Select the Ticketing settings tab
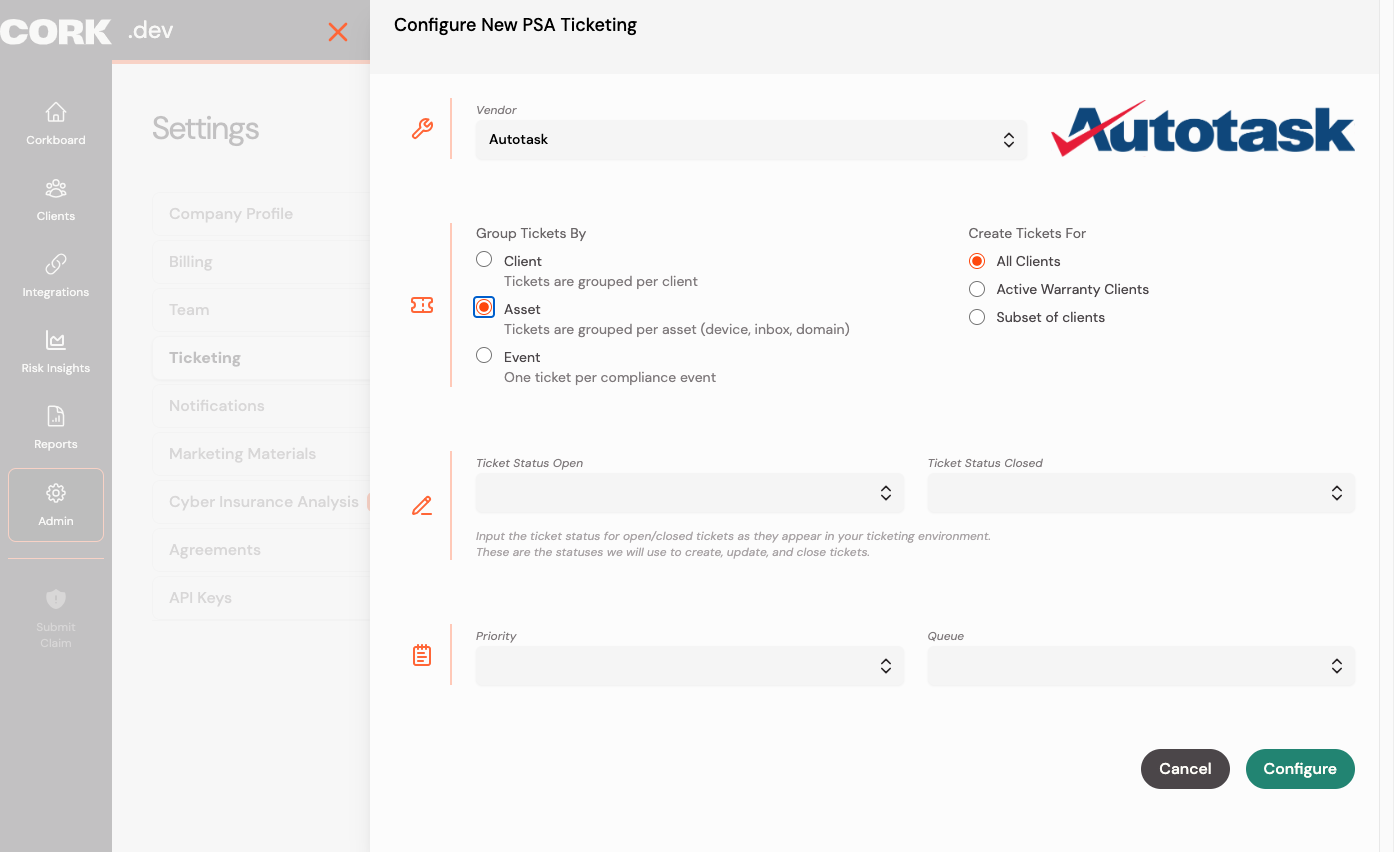This screenshot has height=852, width=1394. click(261, 358)
